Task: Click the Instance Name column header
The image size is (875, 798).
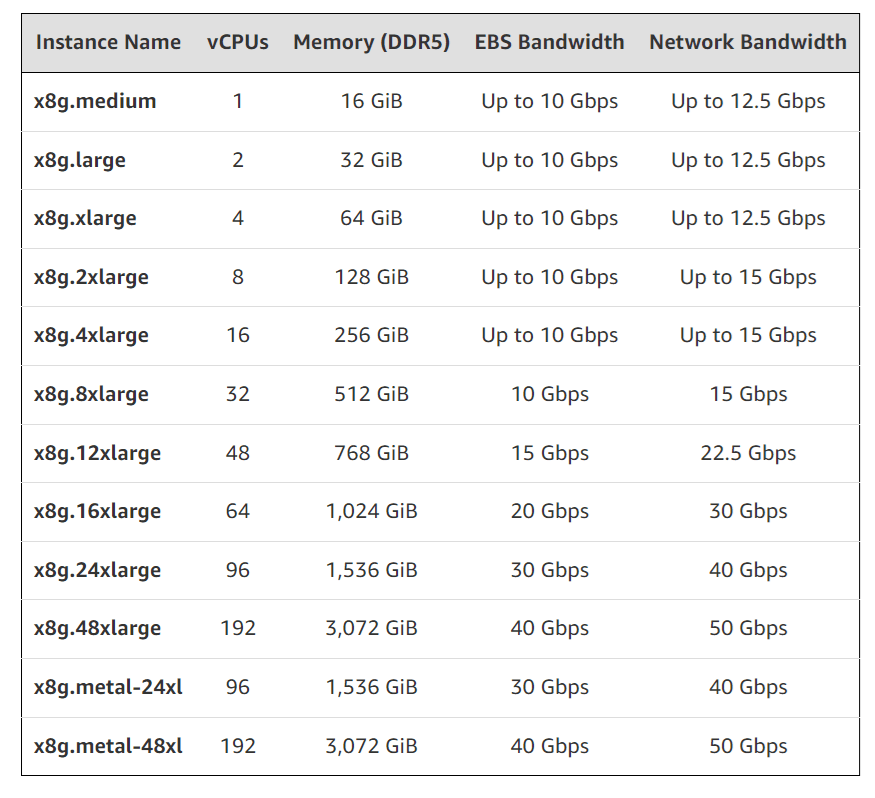Action: 108,42
